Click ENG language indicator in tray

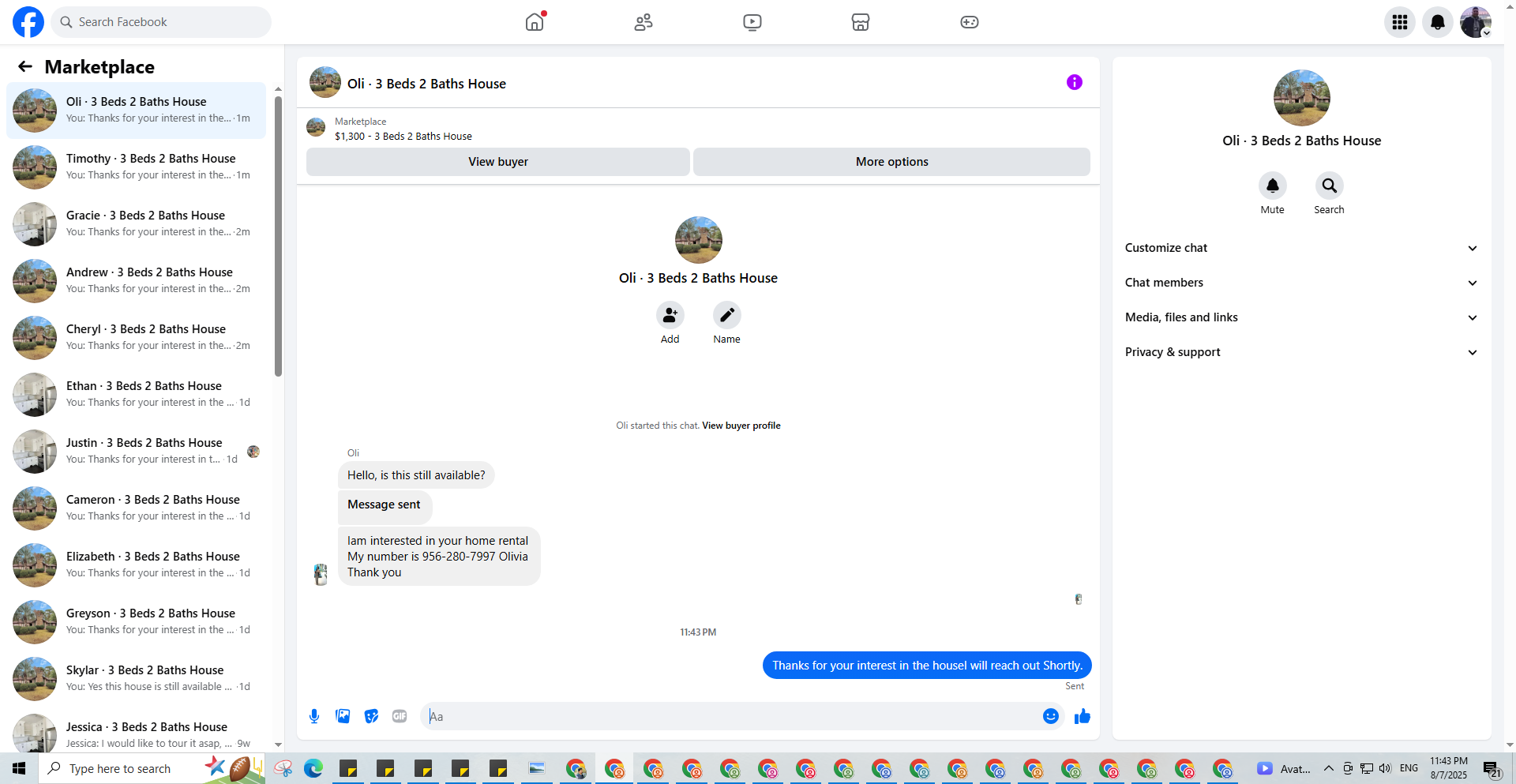1409,768
